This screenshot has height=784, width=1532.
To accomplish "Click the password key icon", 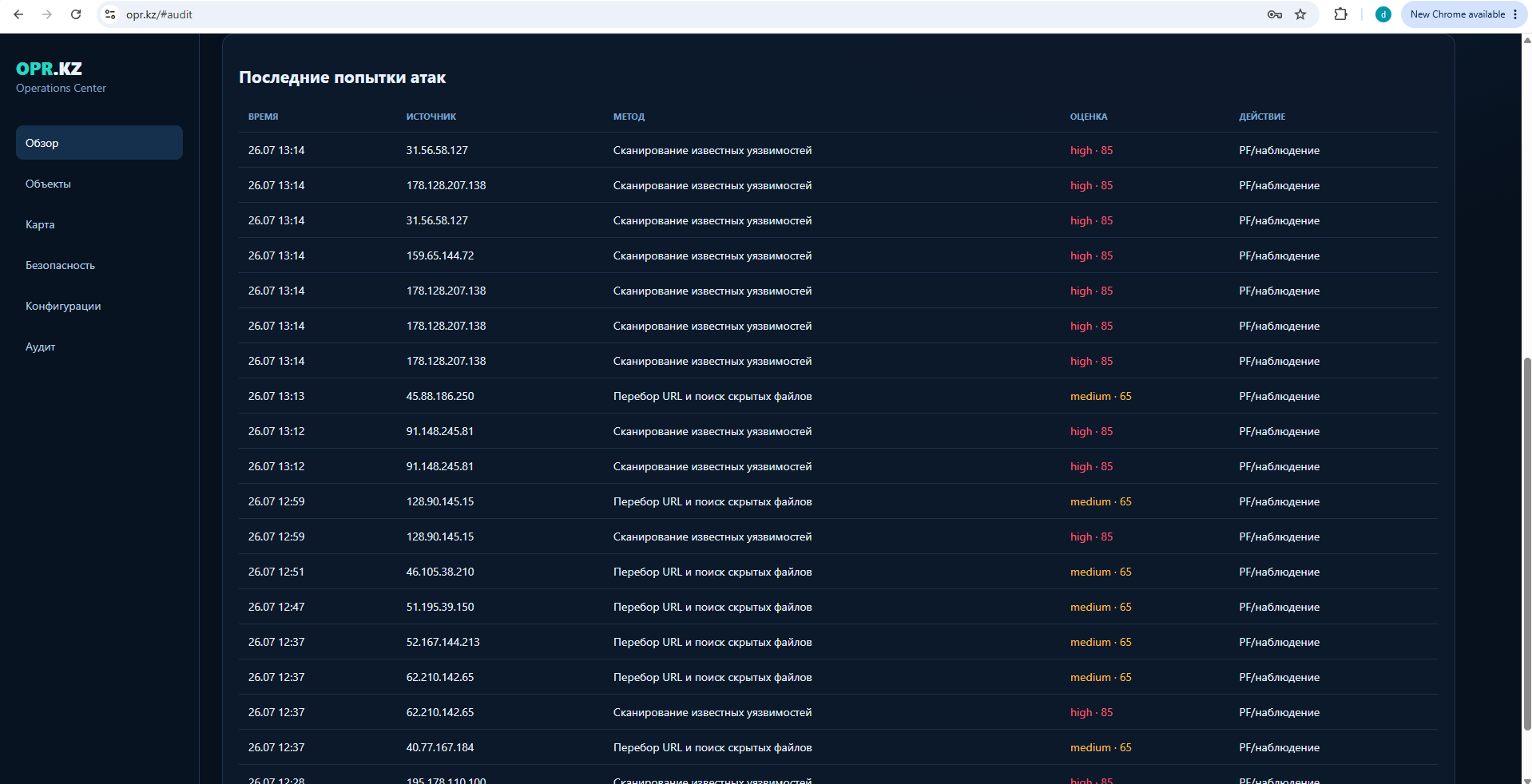I will pyautogui.click(x=1274, y=14).
